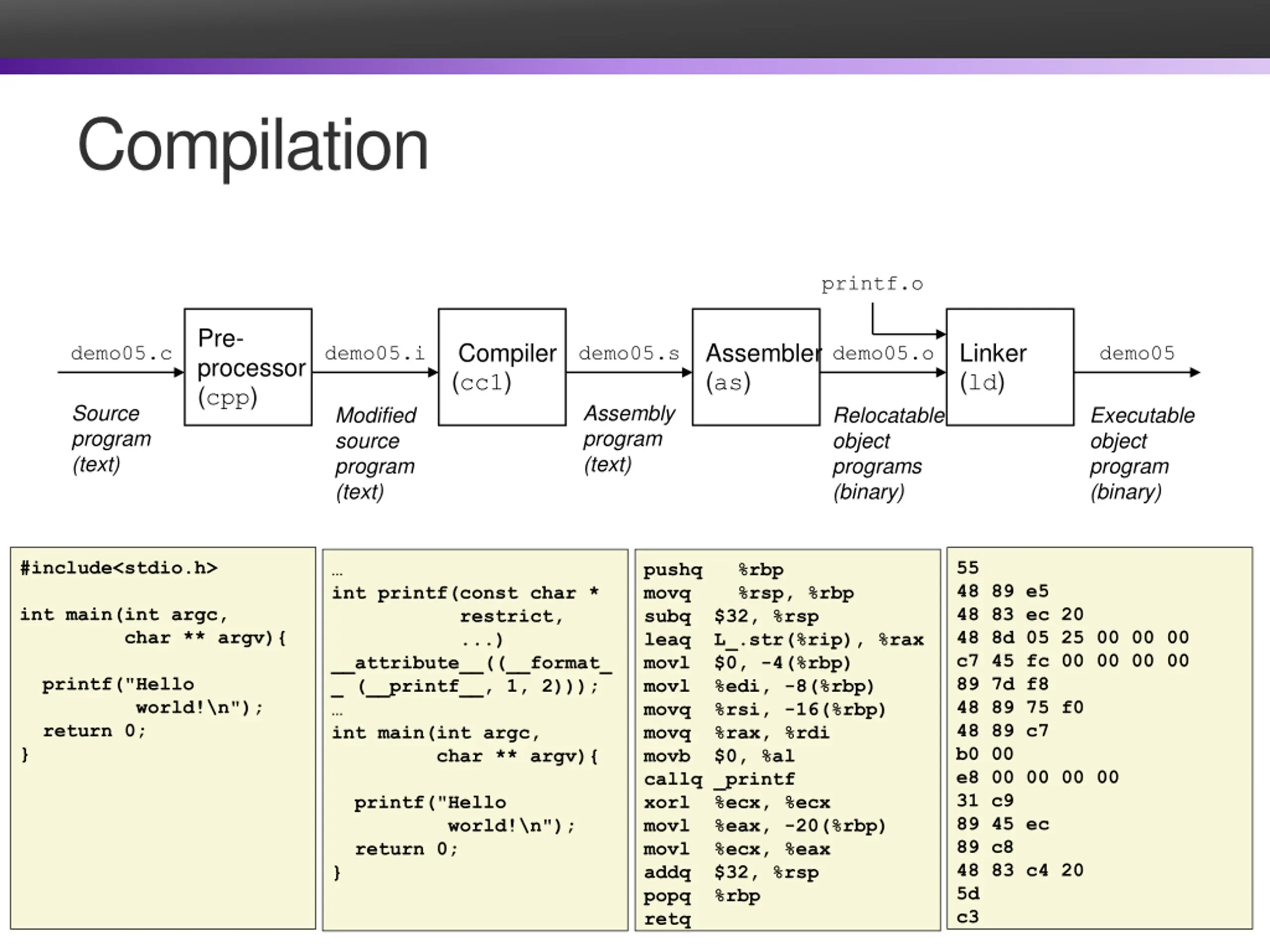This screenshot has height=952, width=1270.
Task: Click the 'retq' assembly line
Action: pyautogui.click(x=667, y=919)
